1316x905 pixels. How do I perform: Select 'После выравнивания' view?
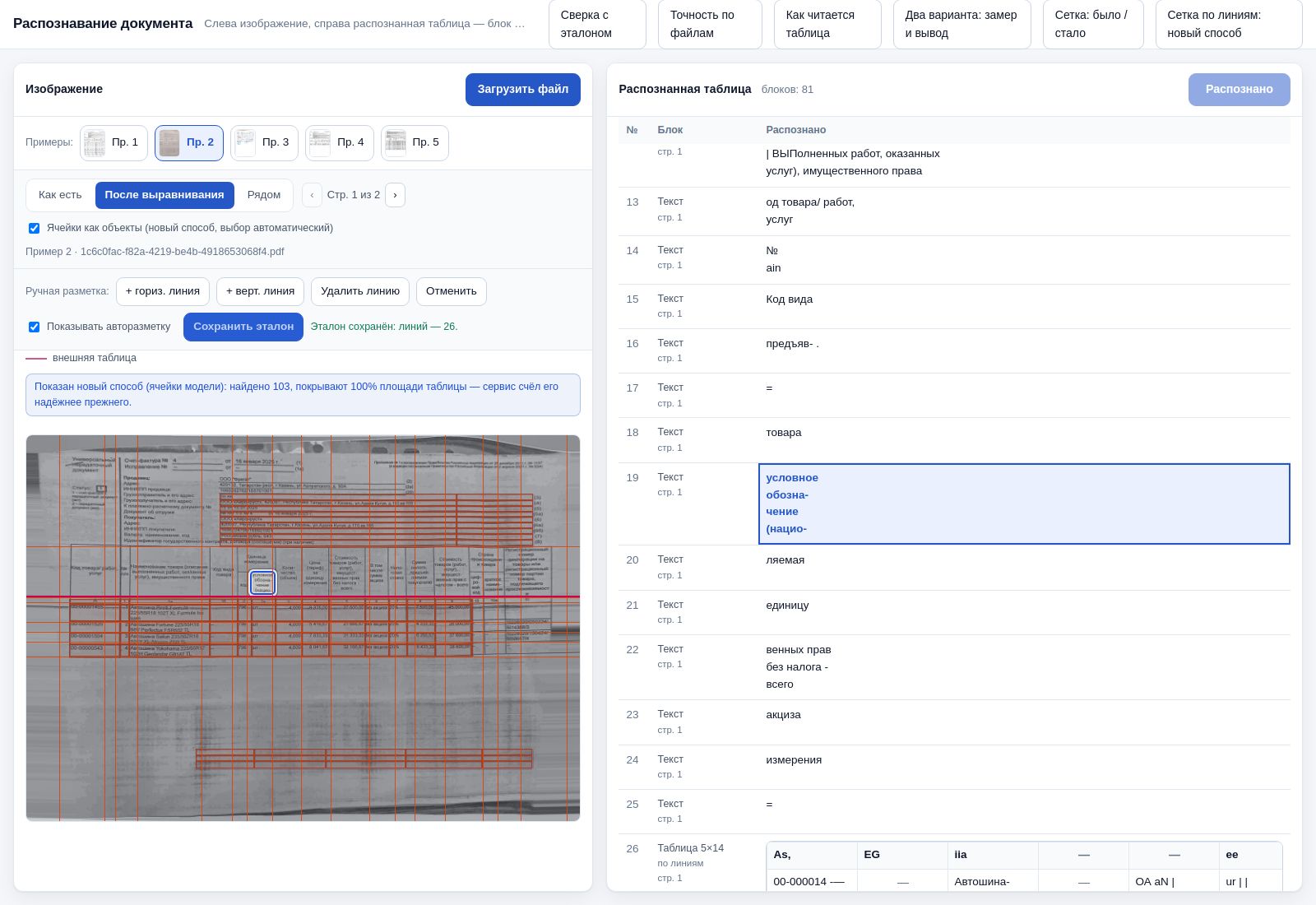pos(164,195)
